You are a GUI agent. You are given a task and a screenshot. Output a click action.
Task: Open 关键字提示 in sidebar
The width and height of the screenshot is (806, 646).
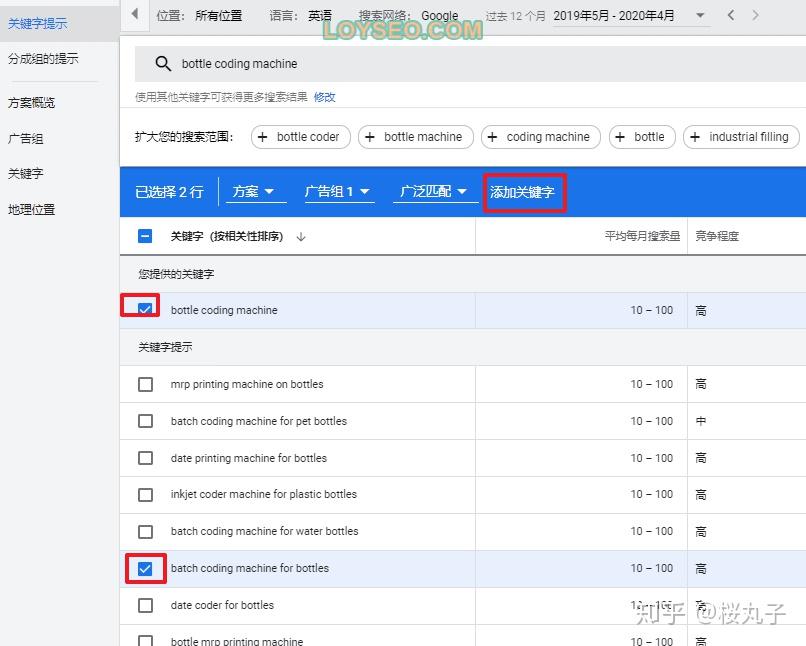point(38,24)
